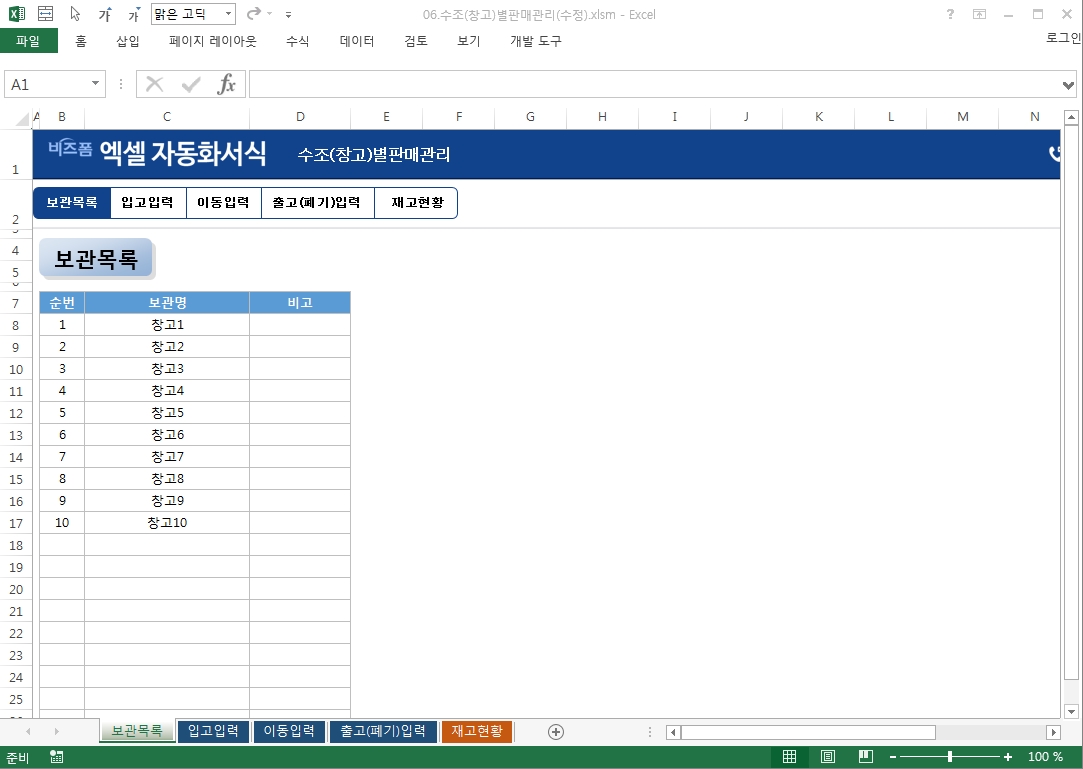Select the 보관명 table header cell
The height and width of the screenshot is (769, 1083).
pyautogui.click(x=167, y=303)
